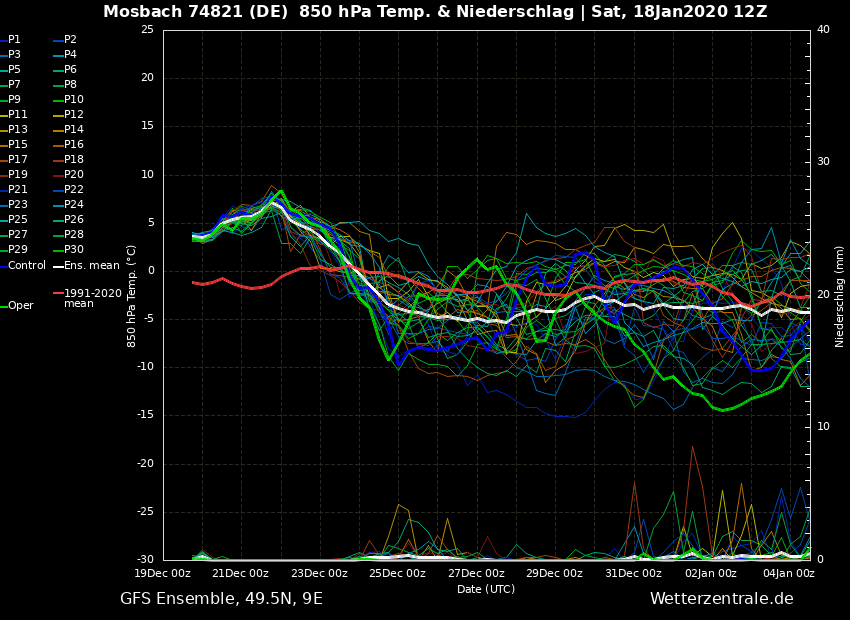The image size is (850, 620).
Task: Click the P13 legend entry
Action: 18,130
